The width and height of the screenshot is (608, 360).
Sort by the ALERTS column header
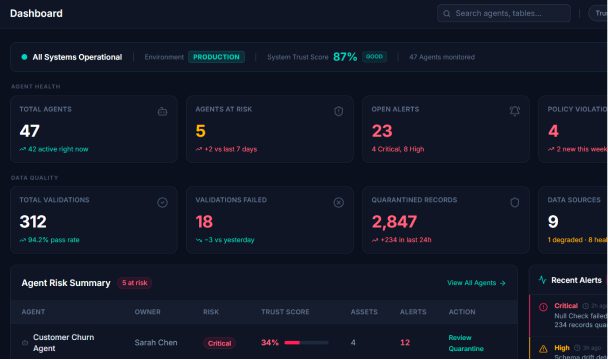413,312
